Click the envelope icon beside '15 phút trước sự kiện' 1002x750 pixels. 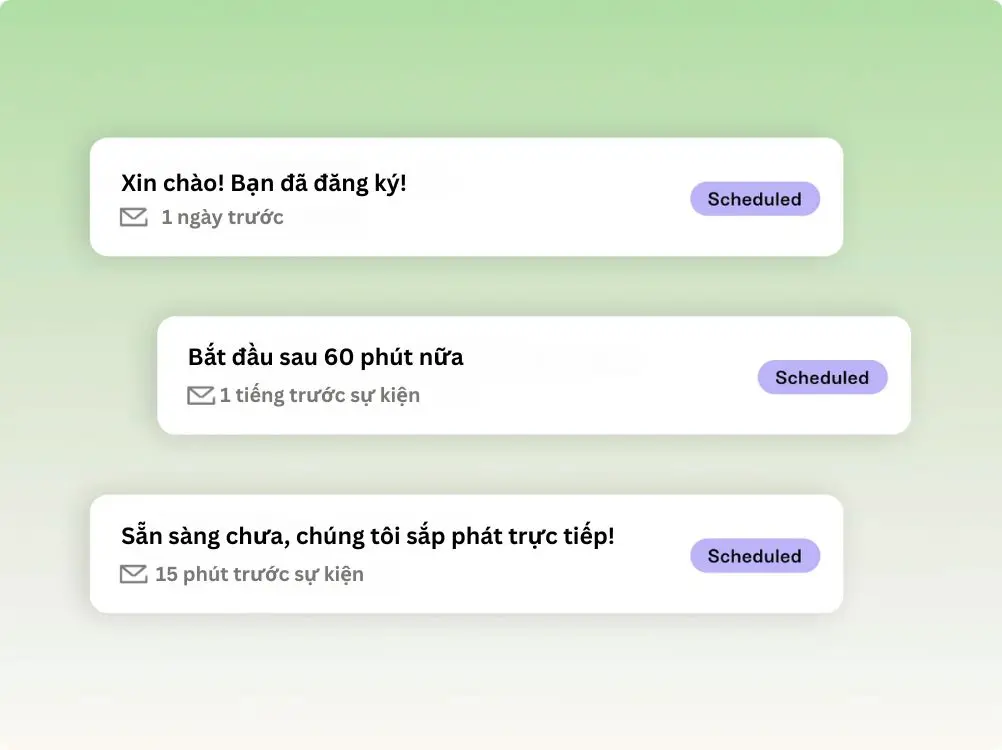click(x=134, y=573)
